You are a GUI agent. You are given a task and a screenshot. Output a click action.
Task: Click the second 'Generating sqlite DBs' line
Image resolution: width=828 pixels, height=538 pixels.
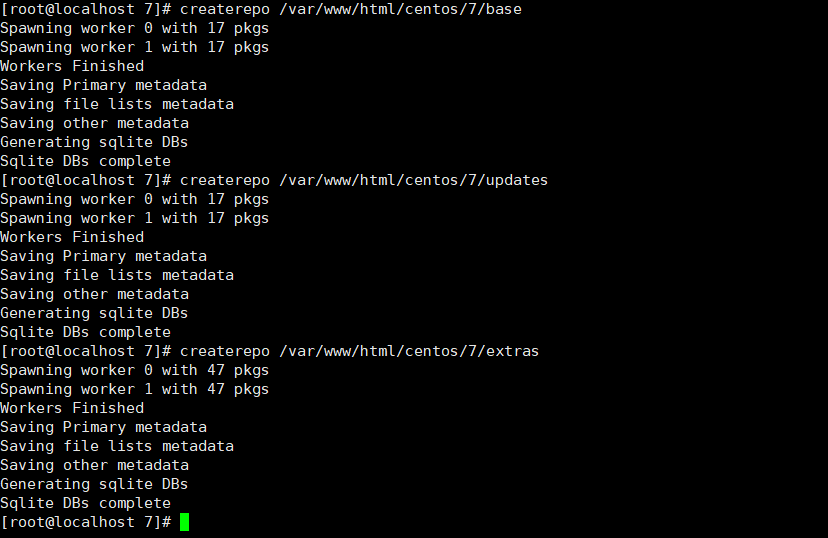[94, 314]
